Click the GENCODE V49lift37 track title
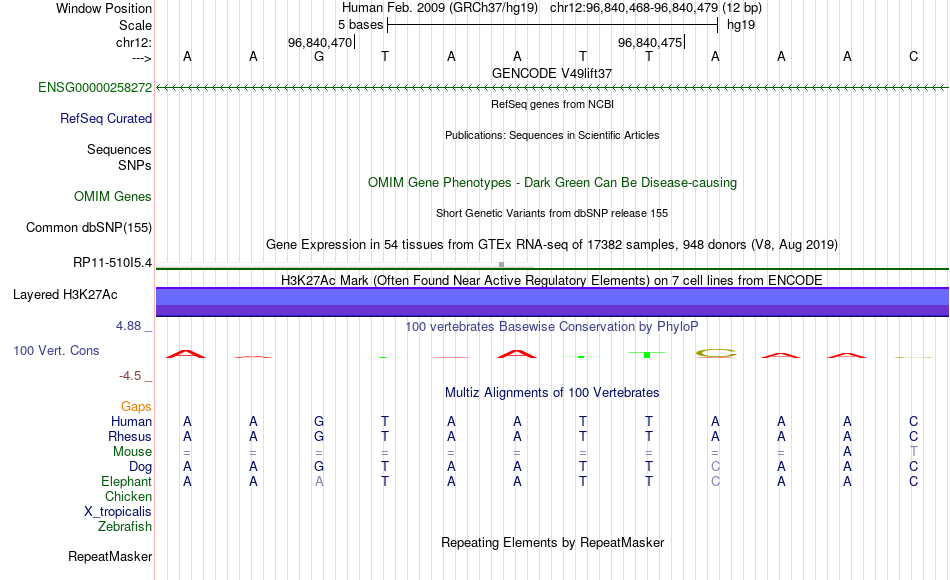This screenshot has width=950, height=580. (552, 73)
